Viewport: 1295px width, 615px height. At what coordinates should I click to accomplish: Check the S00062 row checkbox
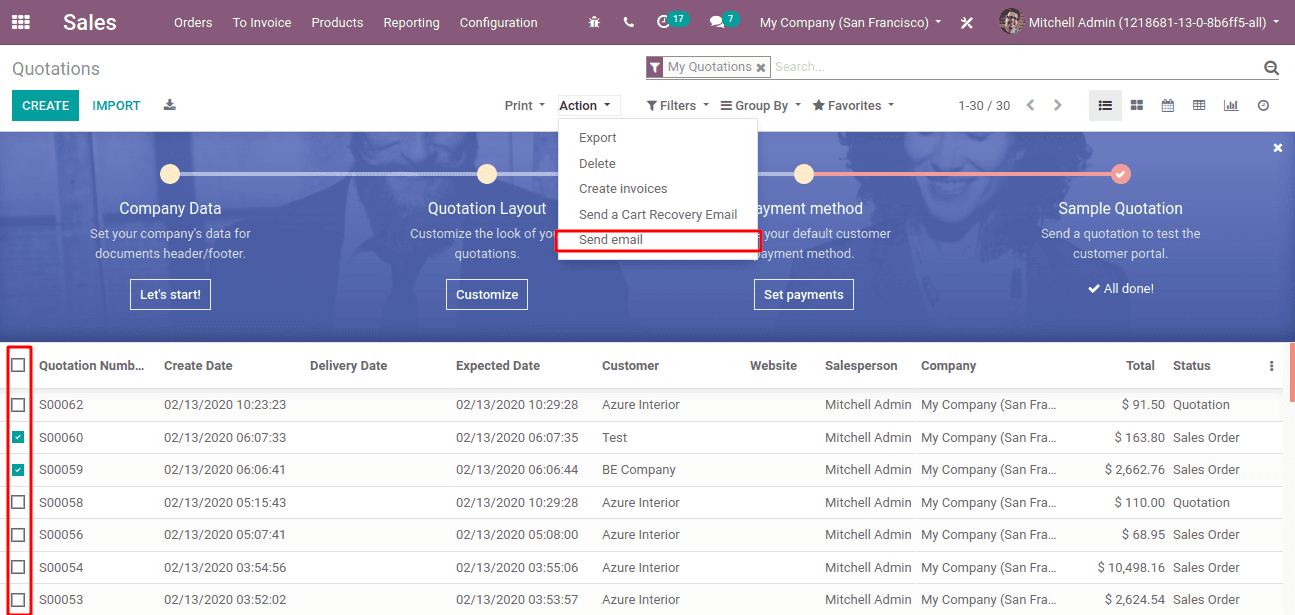(x=18, y=405)
